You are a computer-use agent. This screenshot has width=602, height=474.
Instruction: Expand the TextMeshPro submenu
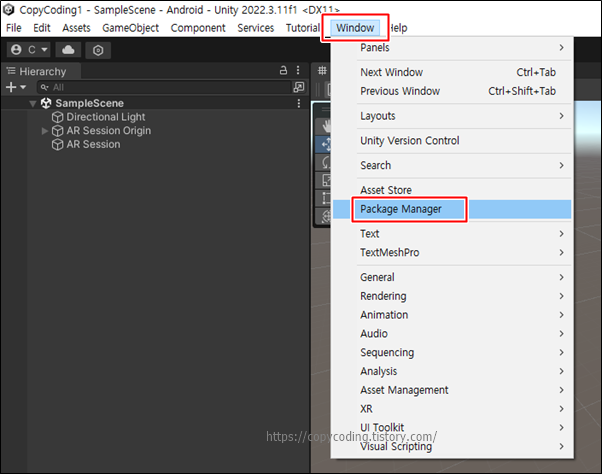click(452, 253)
